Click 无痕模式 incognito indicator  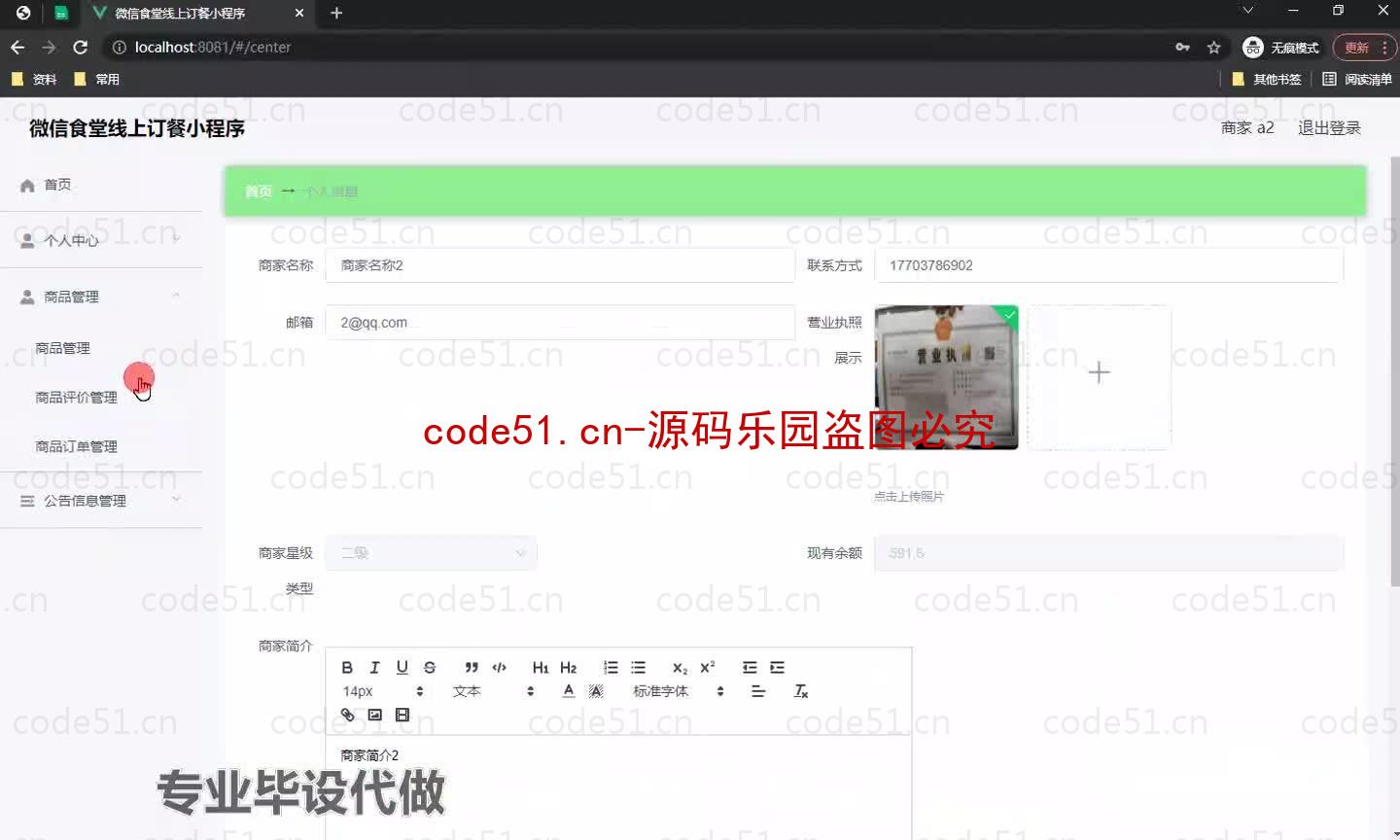point(1281,47)
